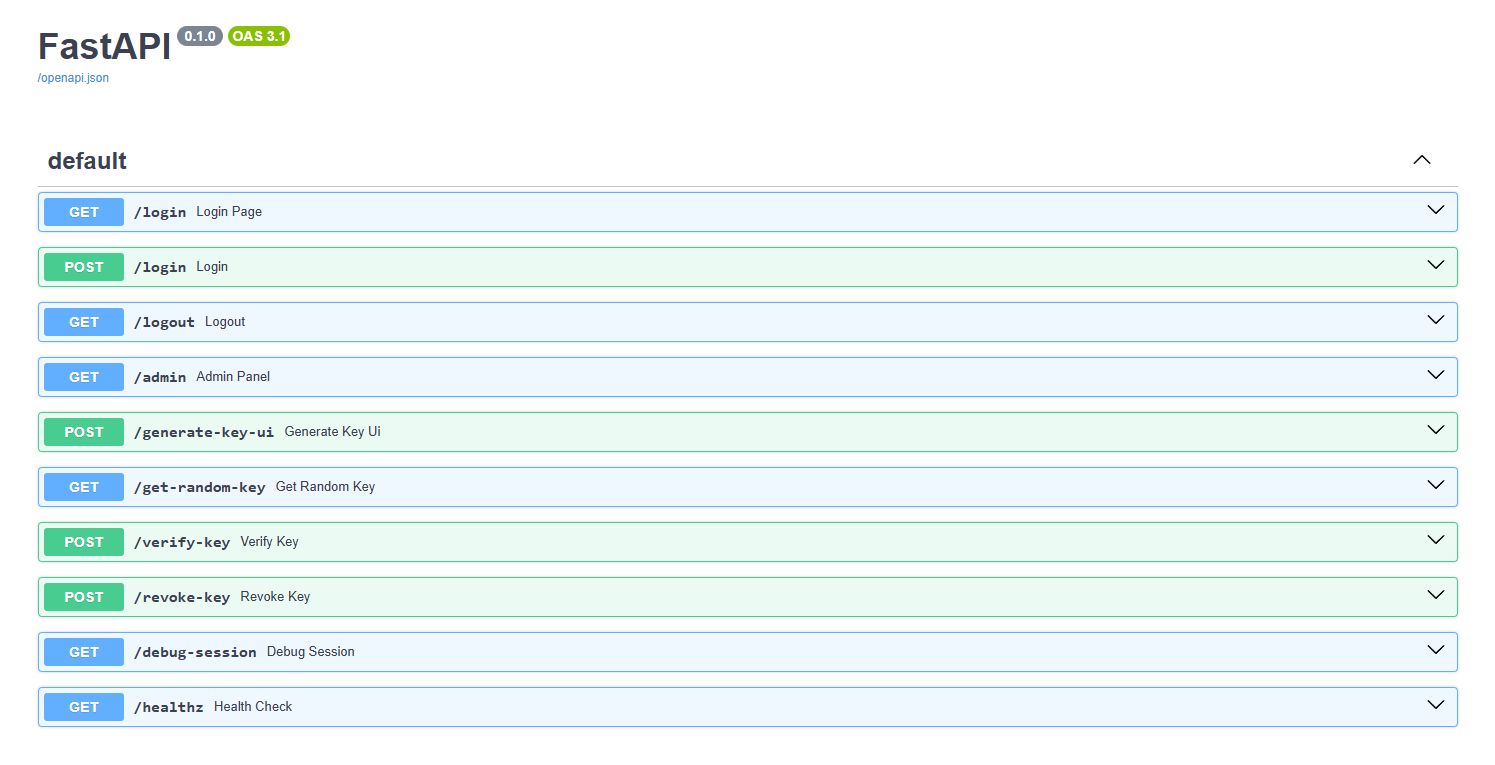
Task: Click the POST badge for /generate-key-ui
Action: pos(84,432)
